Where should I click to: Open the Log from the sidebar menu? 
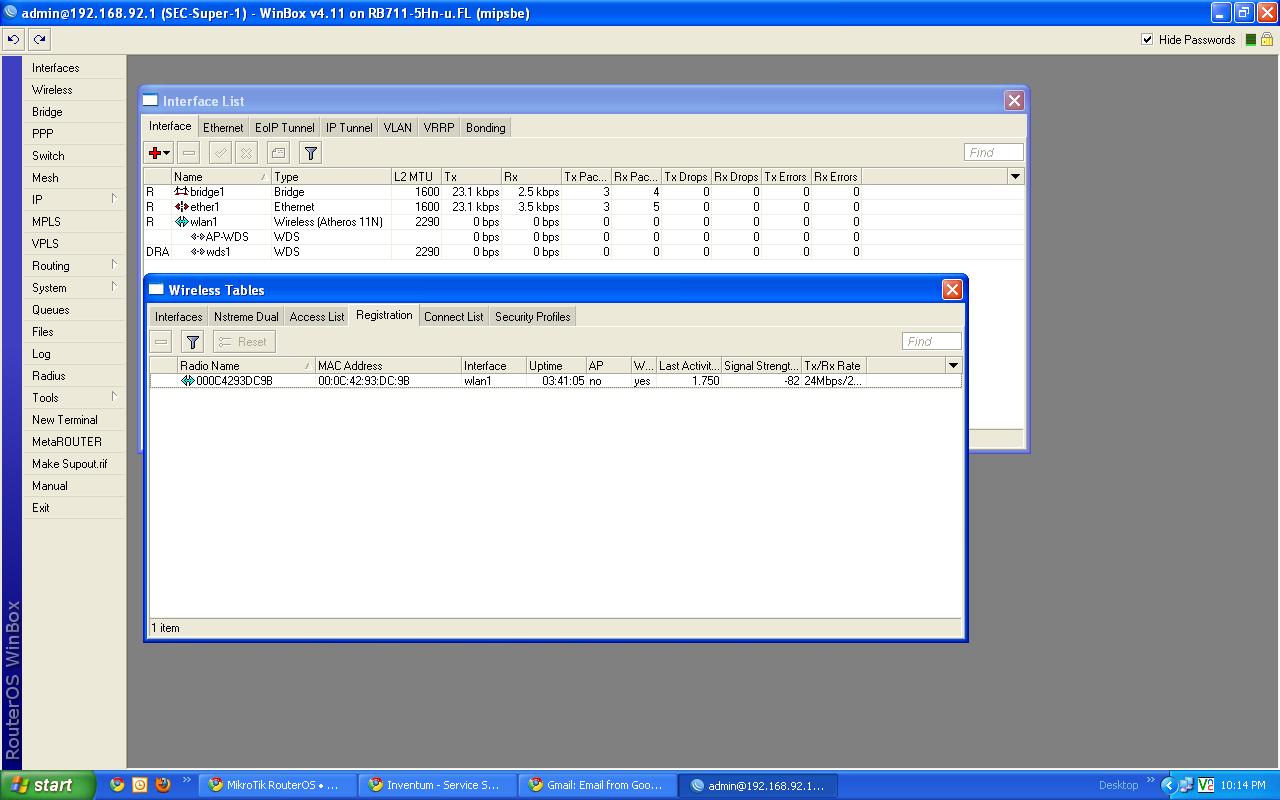click(x=75, y=353)
